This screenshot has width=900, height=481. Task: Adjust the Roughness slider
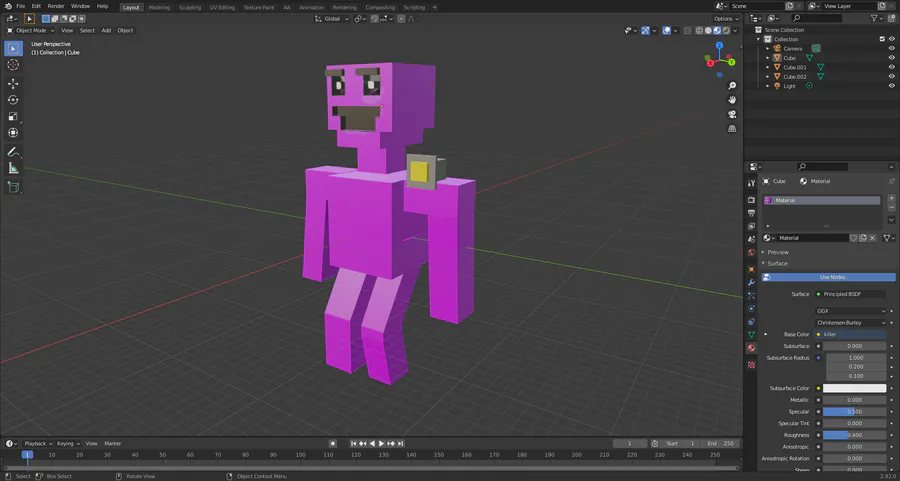coord(855,435)
